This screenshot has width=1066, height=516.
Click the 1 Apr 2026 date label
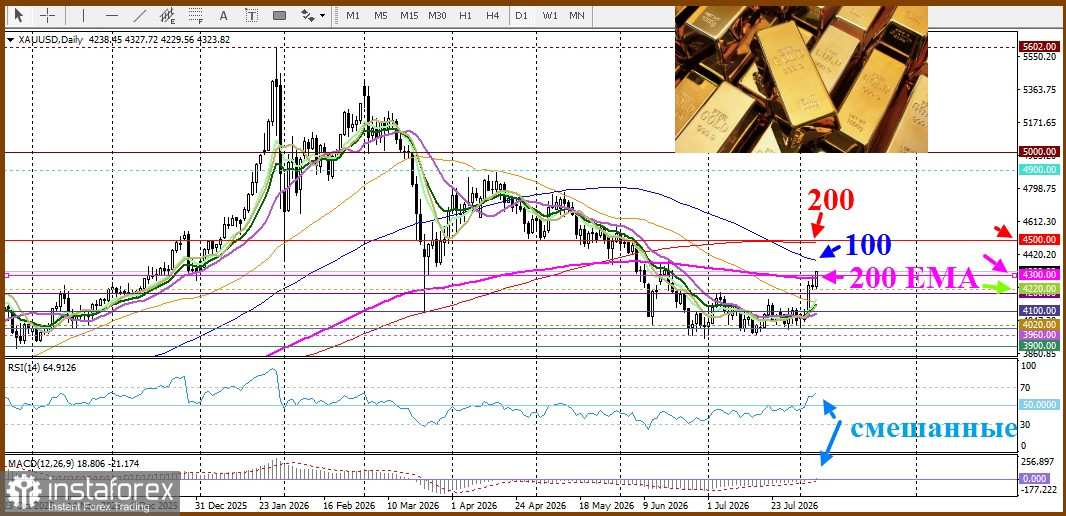(x=475, y=506)
